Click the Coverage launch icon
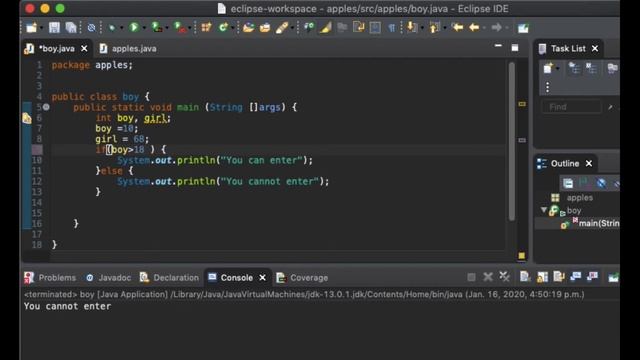This screenshot has width=640, height=360. [156, 28]
